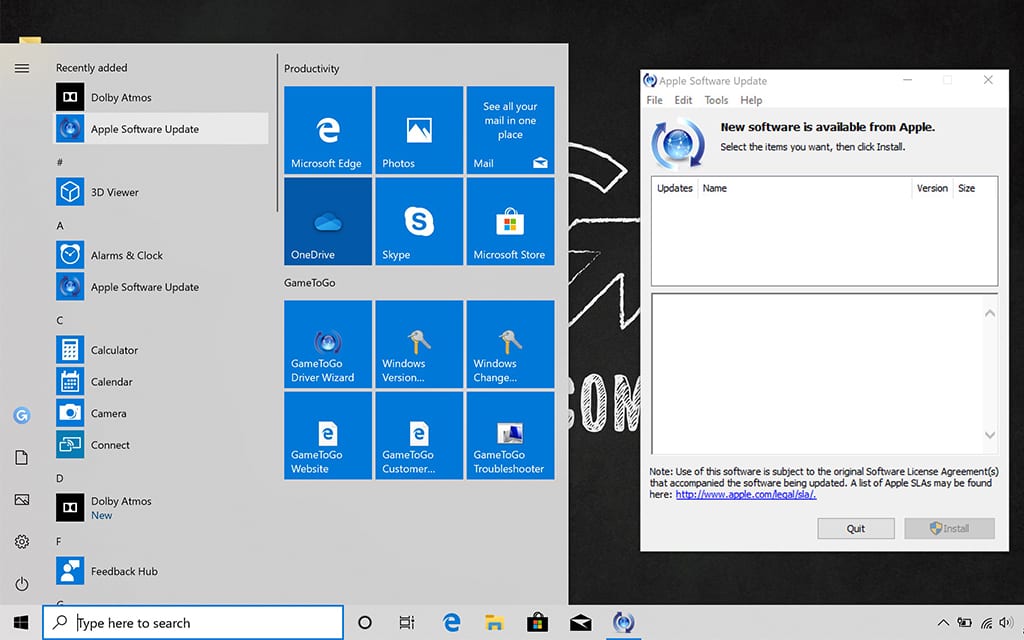The width and height of the screenshot is (1024, 640).
Task: Launch the GameToGo Troubleshooter tile
Action: point(511,436)
